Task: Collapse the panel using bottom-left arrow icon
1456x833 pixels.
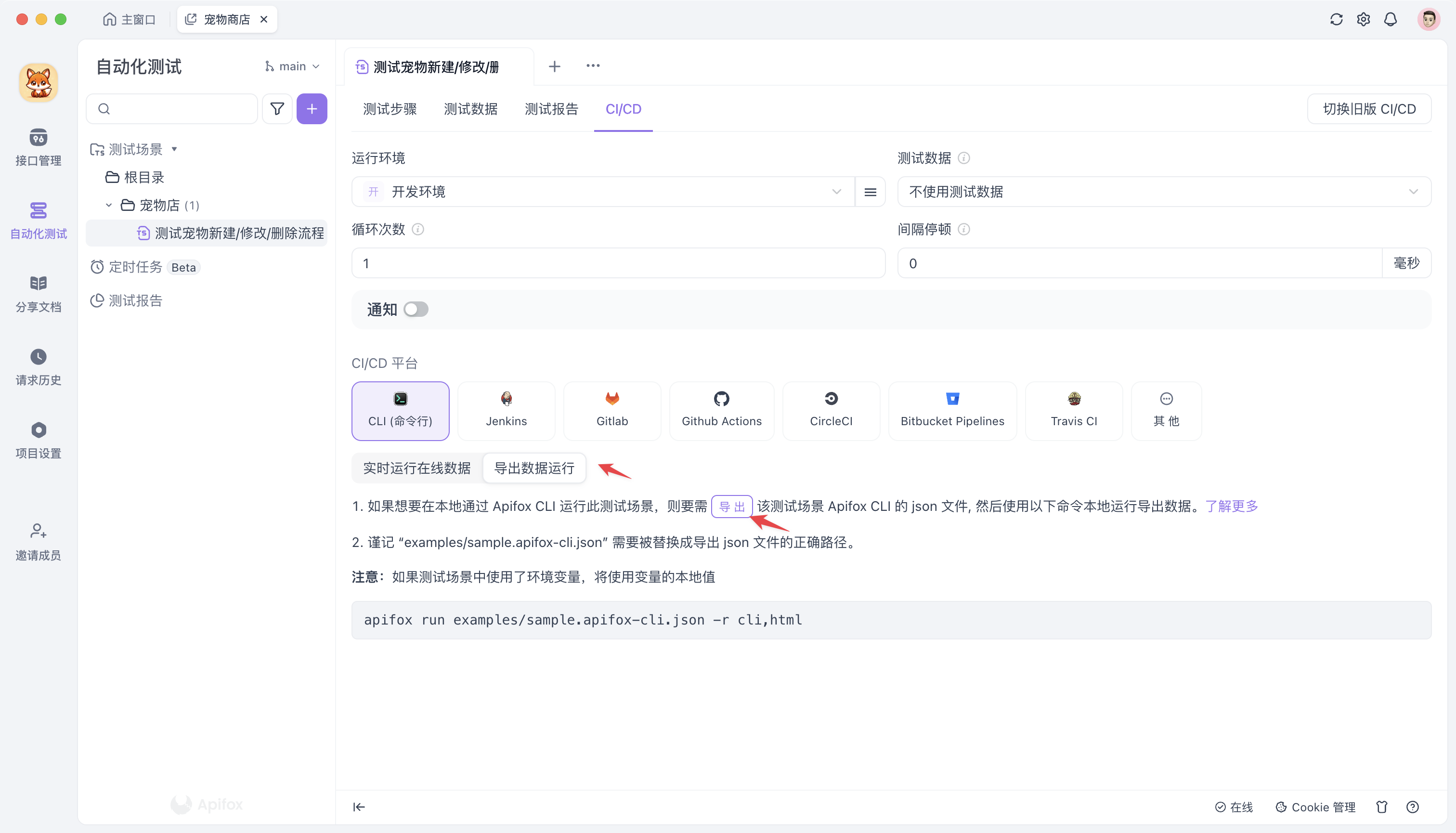Action: 359,807
